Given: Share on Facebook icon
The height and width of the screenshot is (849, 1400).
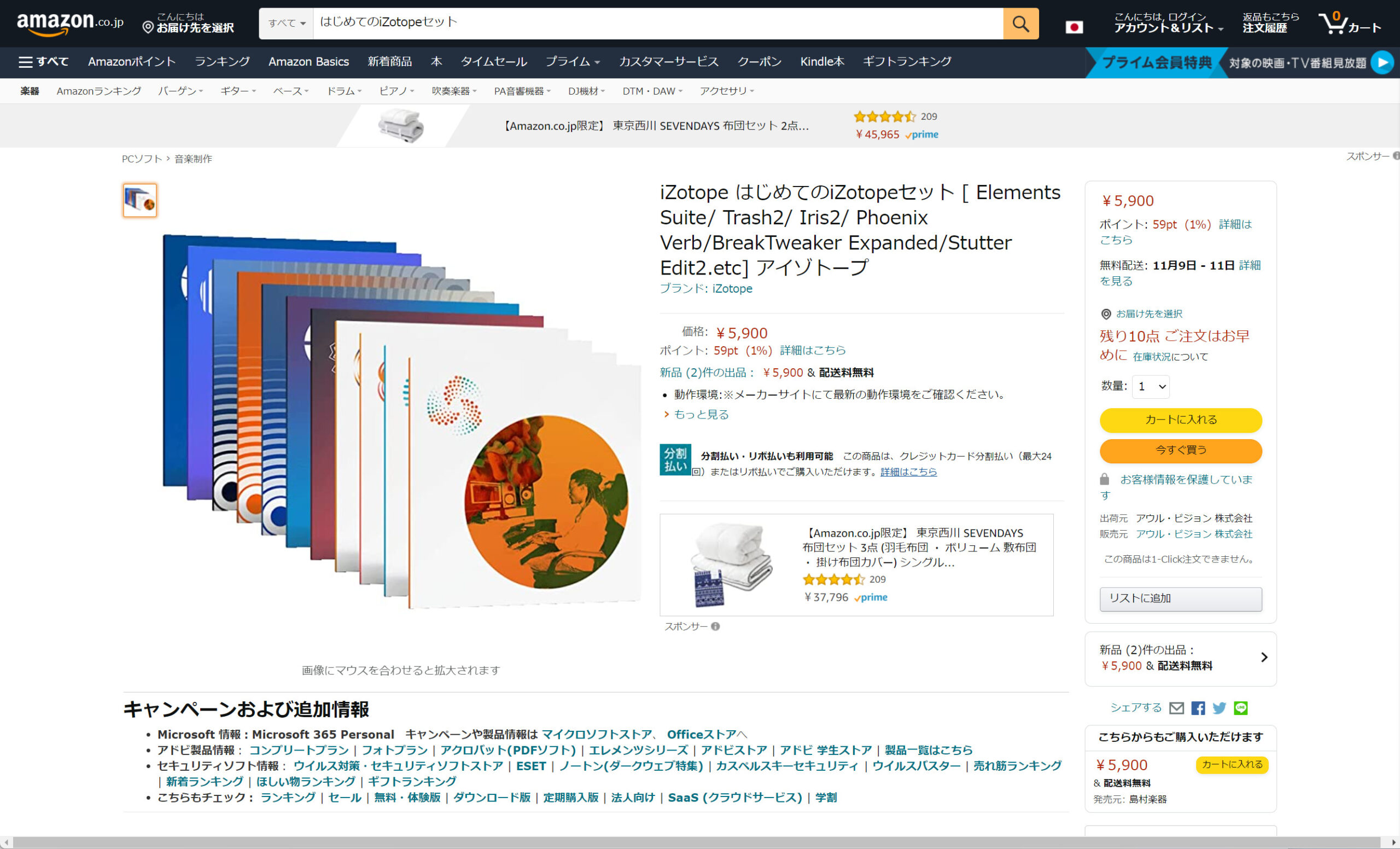Looking at the screenshot, I should (x=1198, y=707).
